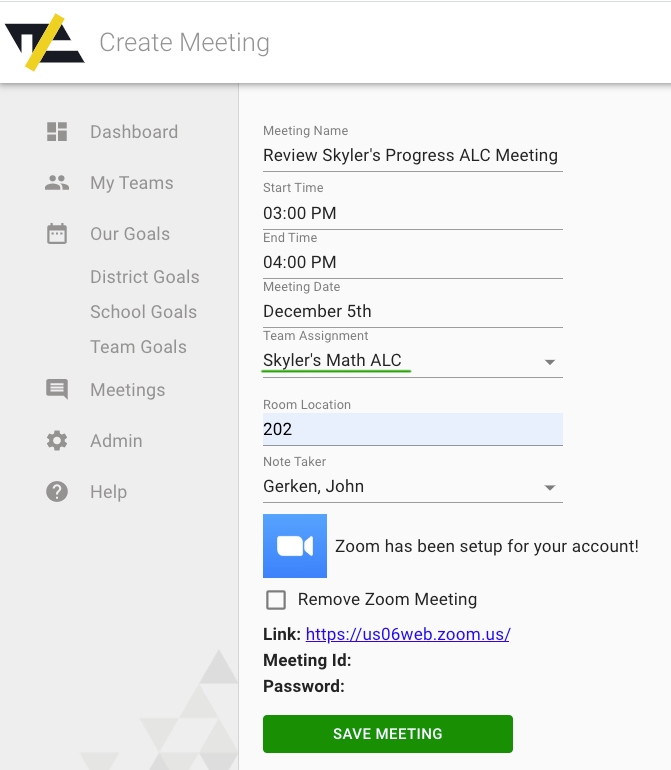
Task: Open the Note Taker dropdown arrow
Action: coord(550,488)
